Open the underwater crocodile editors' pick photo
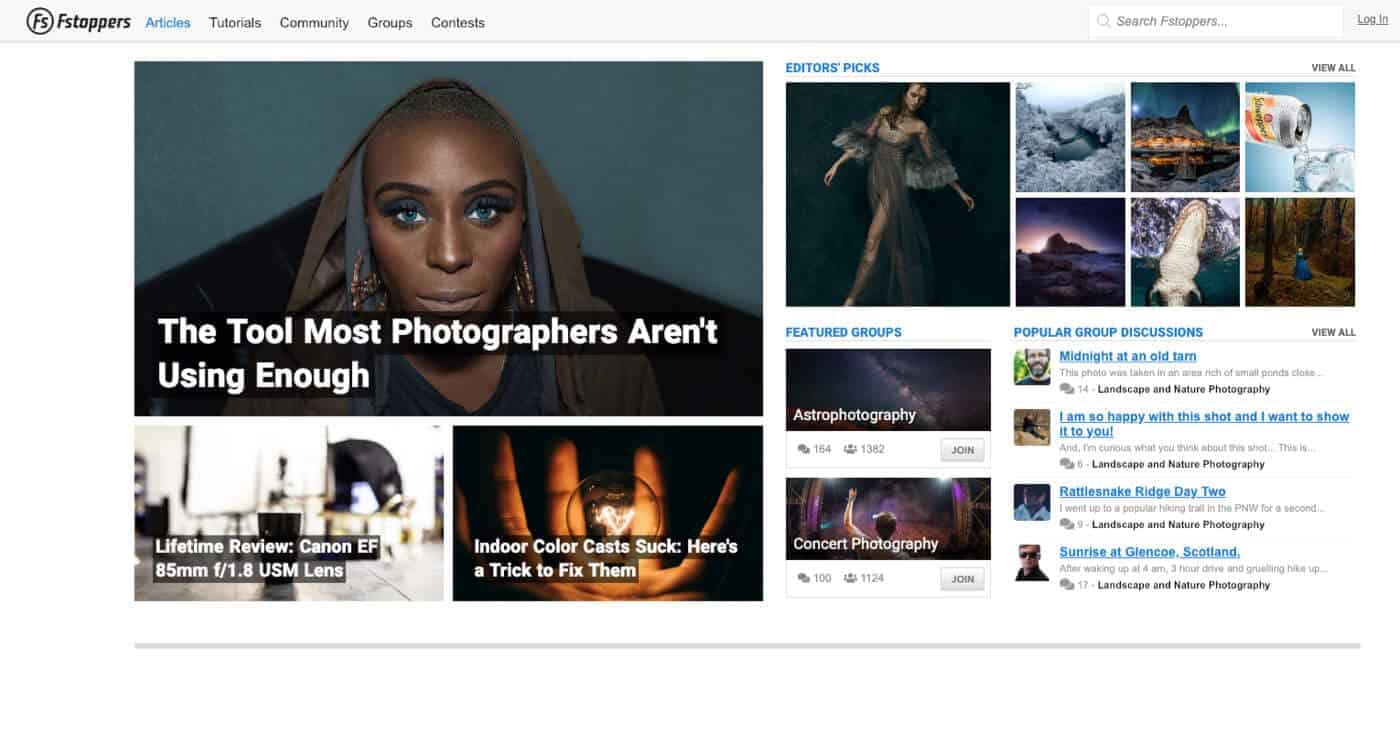 [1185, 252]
